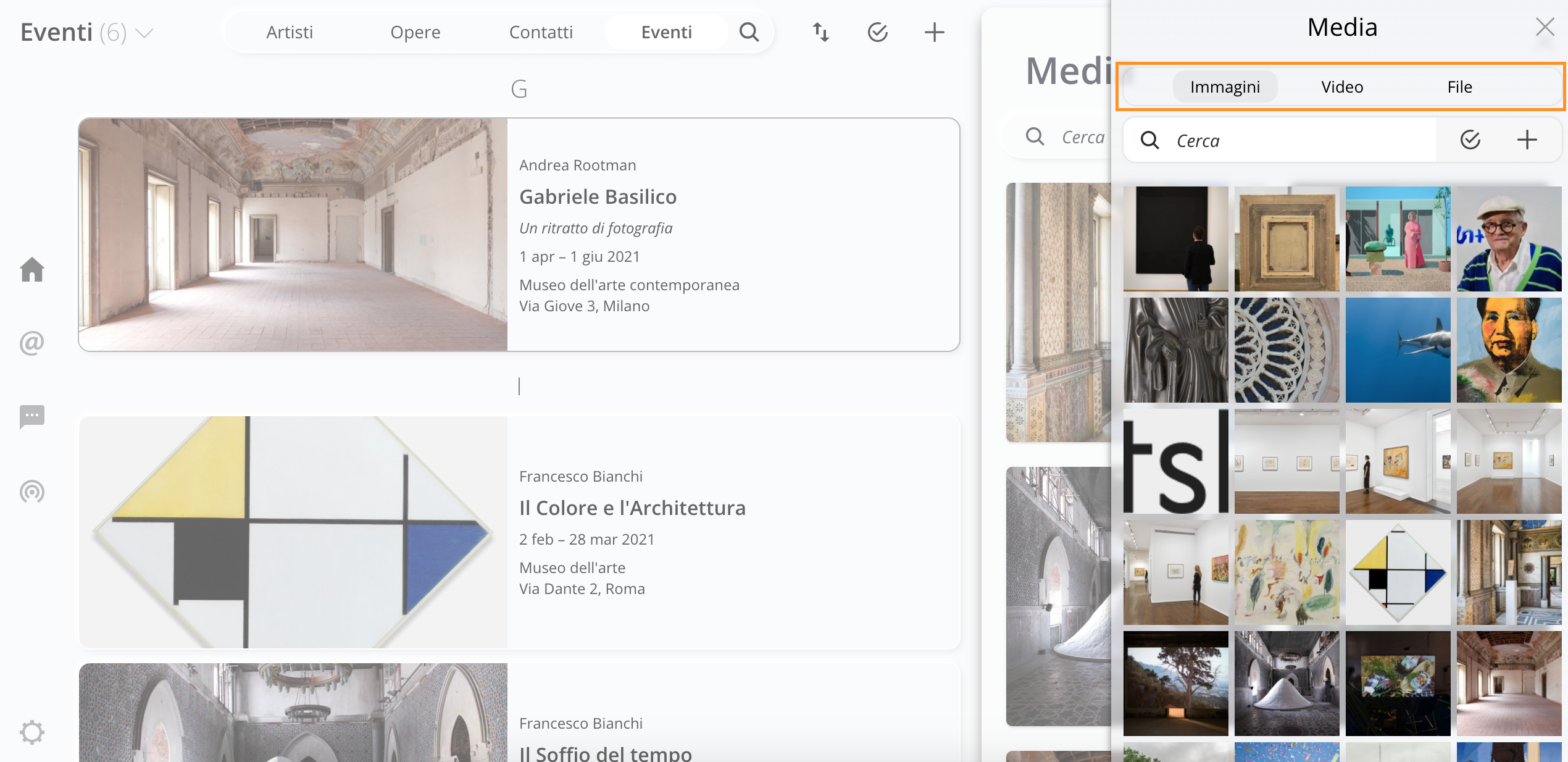Add new event with plus icon
1568x762 pixels.
point(934,32)
